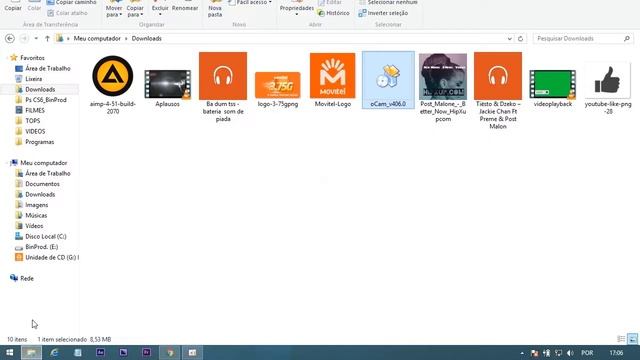The height and width of the screenshot is (360, 640).
Task: Open Rede in the navigation pane
Action: click(x=22, y=278)
